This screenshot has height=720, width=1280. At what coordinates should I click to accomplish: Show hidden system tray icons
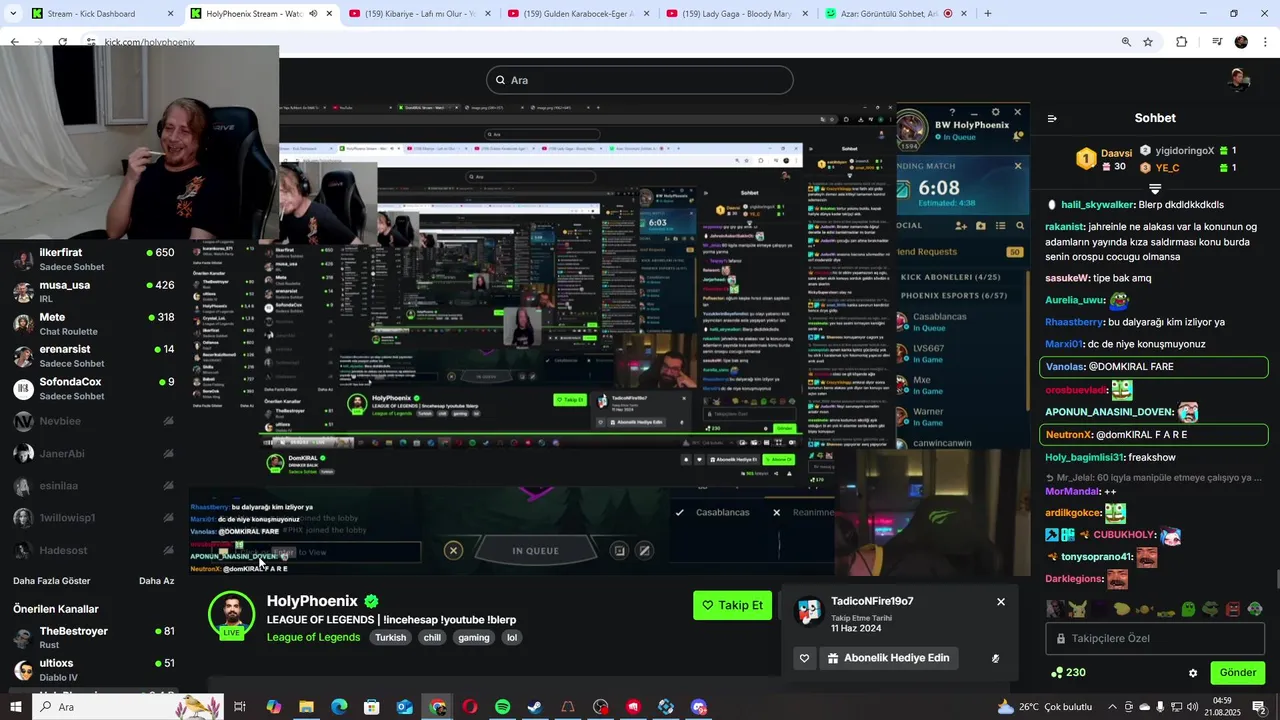[1111, 707]
